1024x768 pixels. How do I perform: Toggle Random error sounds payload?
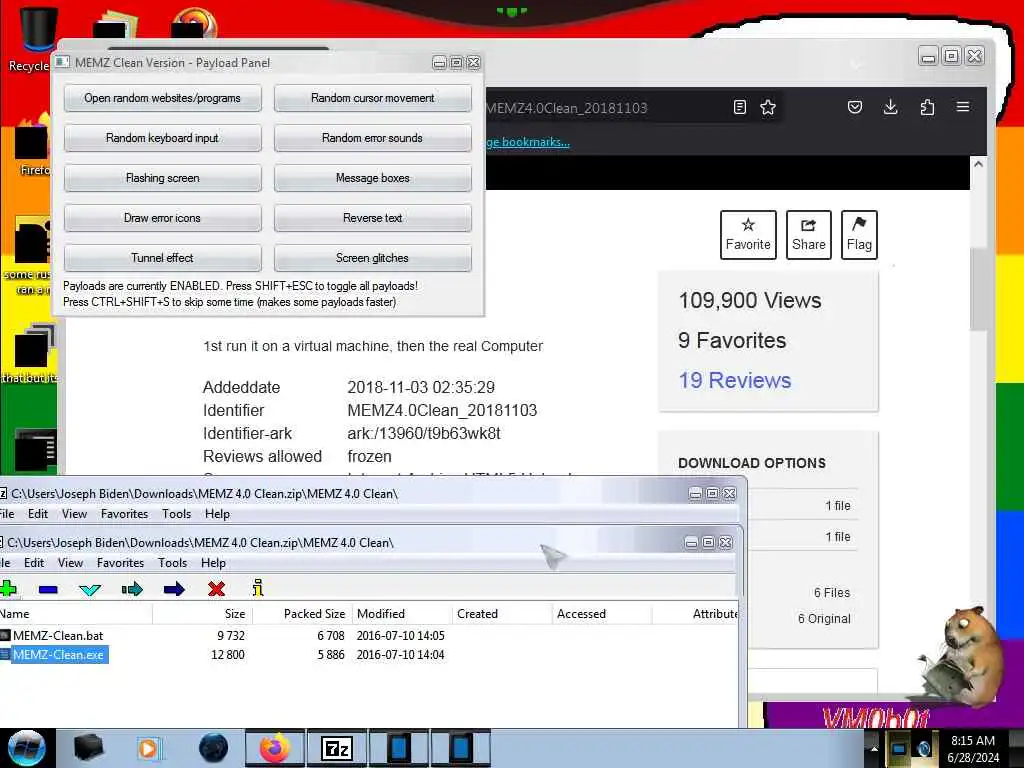click(x=372, y=138)
